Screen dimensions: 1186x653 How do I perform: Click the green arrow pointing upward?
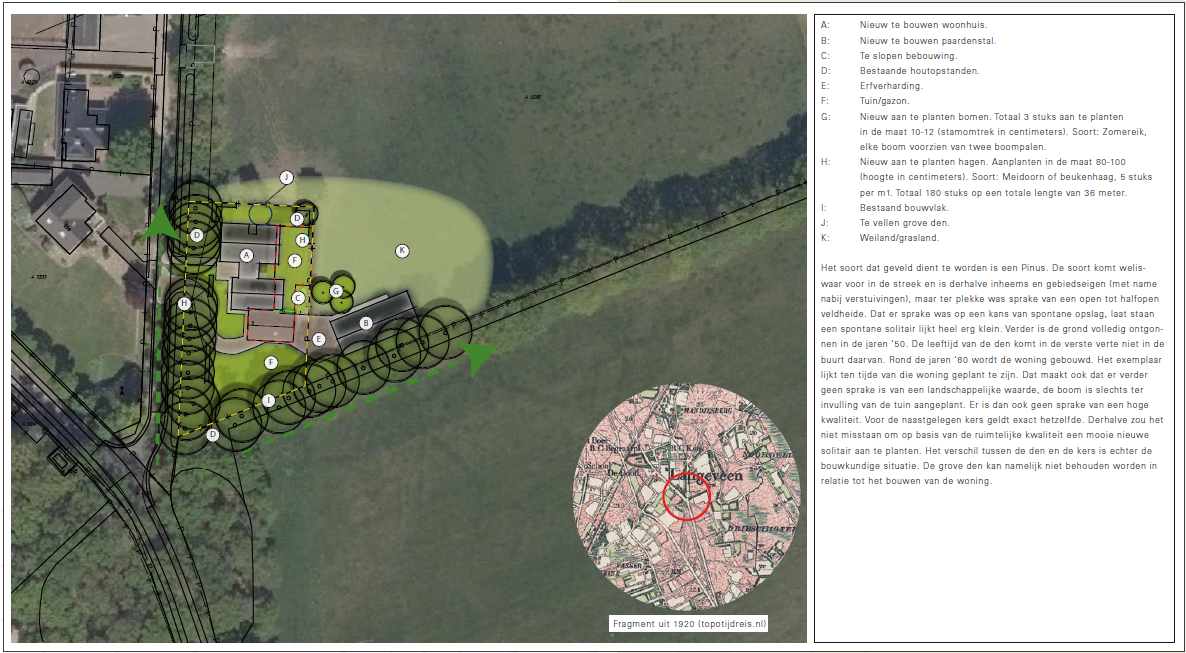(160, 224)
